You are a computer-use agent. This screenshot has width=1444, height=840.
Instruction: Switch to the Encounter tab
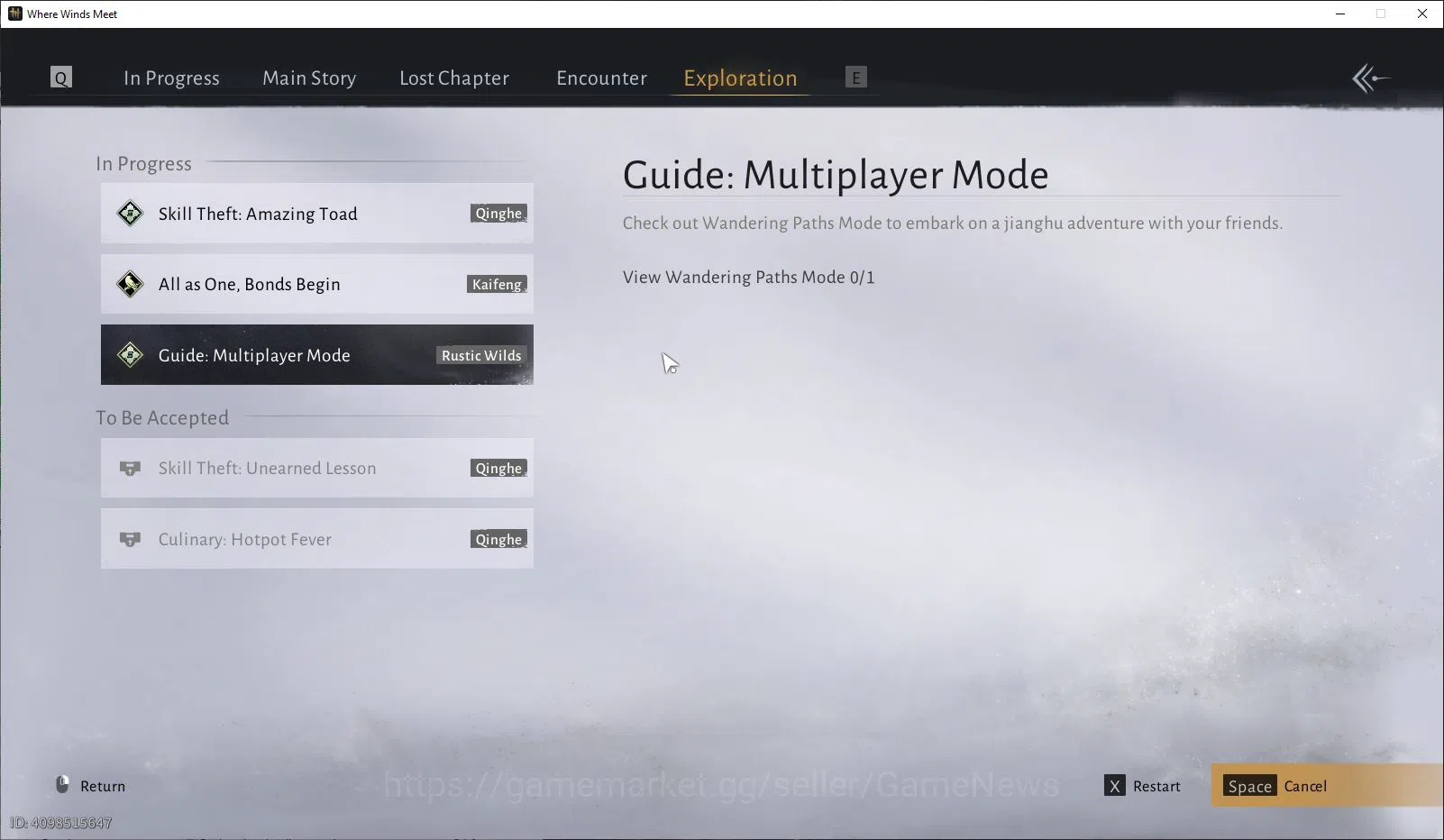pos(601,78)
